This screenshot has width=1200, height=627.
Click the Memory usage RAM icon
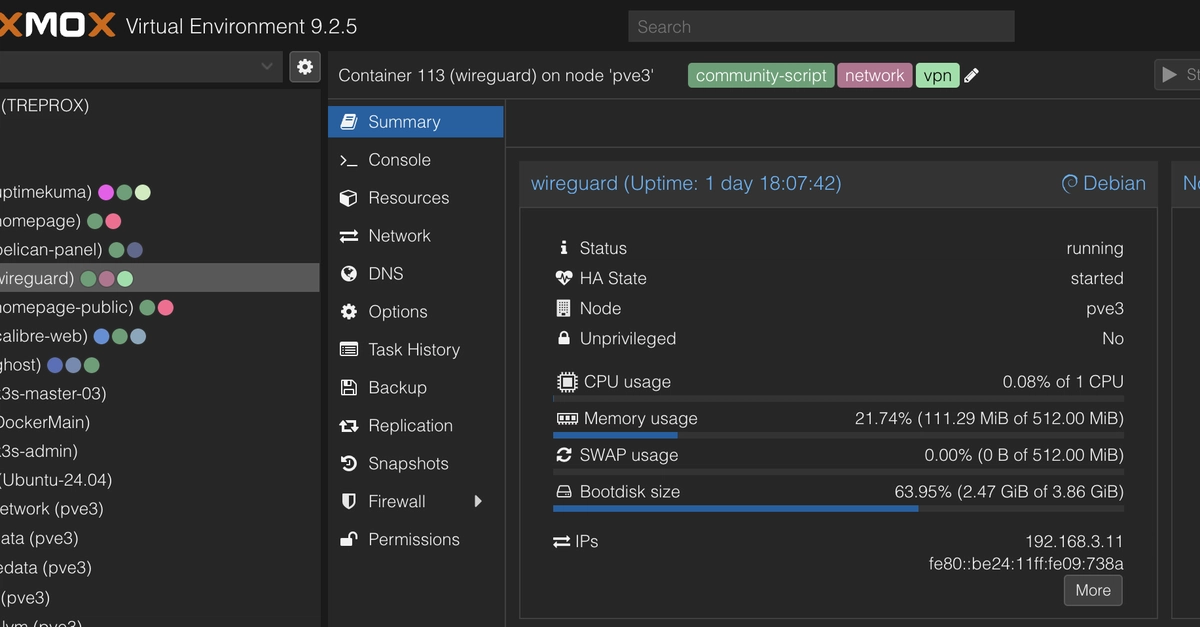(x=566, y=419)
